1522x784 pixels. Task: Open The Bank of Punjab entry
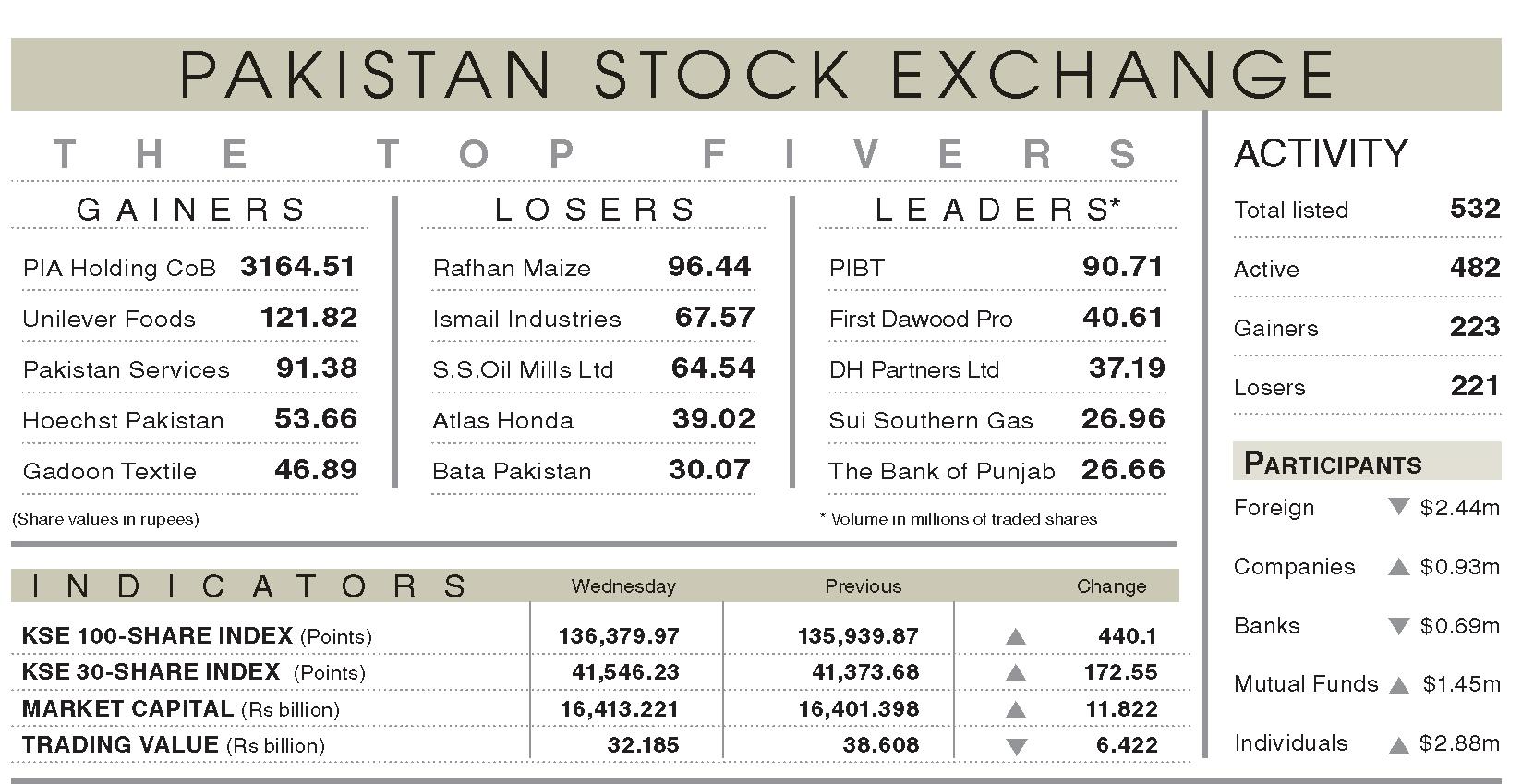(x=997, y=471)
